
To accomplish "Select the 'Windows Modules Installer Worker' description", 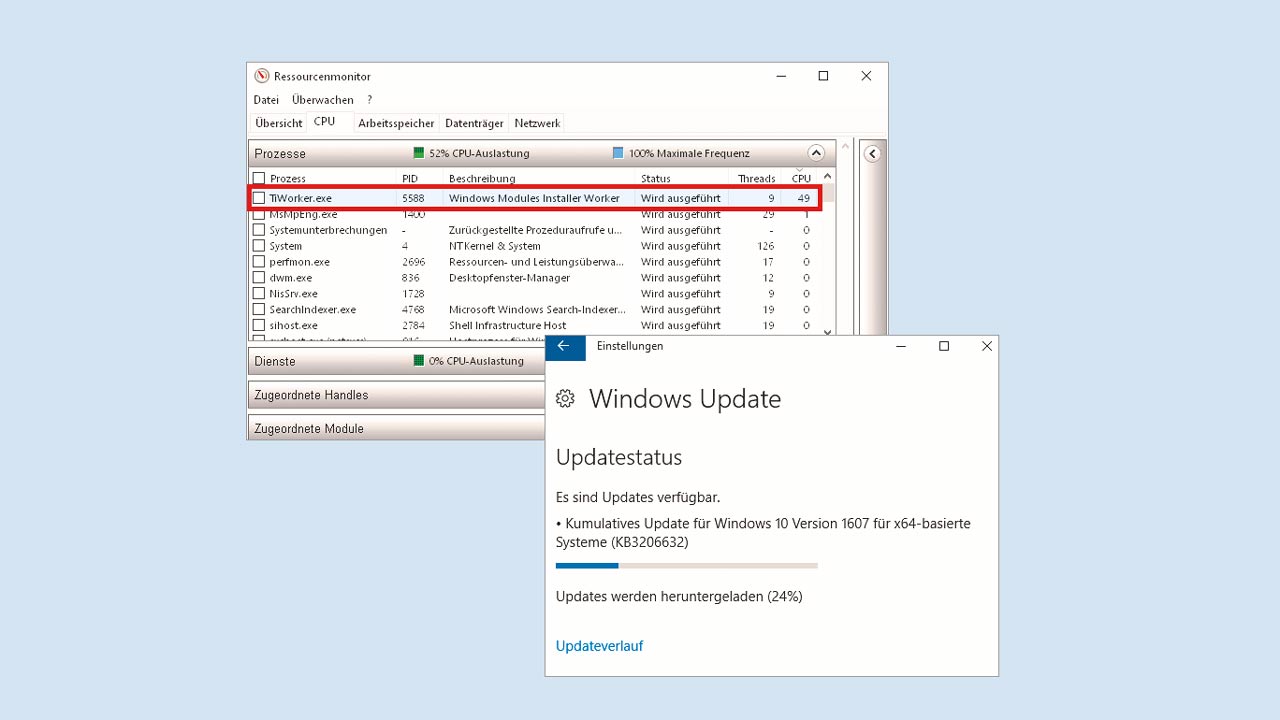I will 534,198.
